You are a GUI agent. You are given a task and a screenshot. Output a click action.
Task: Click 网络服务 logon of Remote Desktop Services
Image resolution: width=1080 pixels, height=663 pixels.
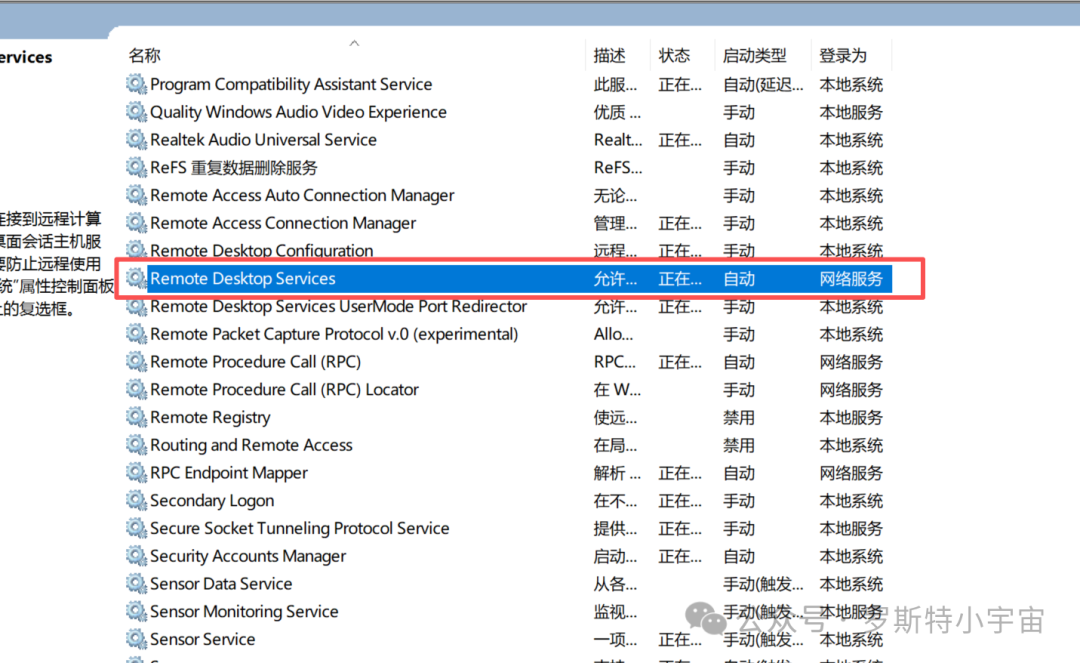[x=851, y=279]
